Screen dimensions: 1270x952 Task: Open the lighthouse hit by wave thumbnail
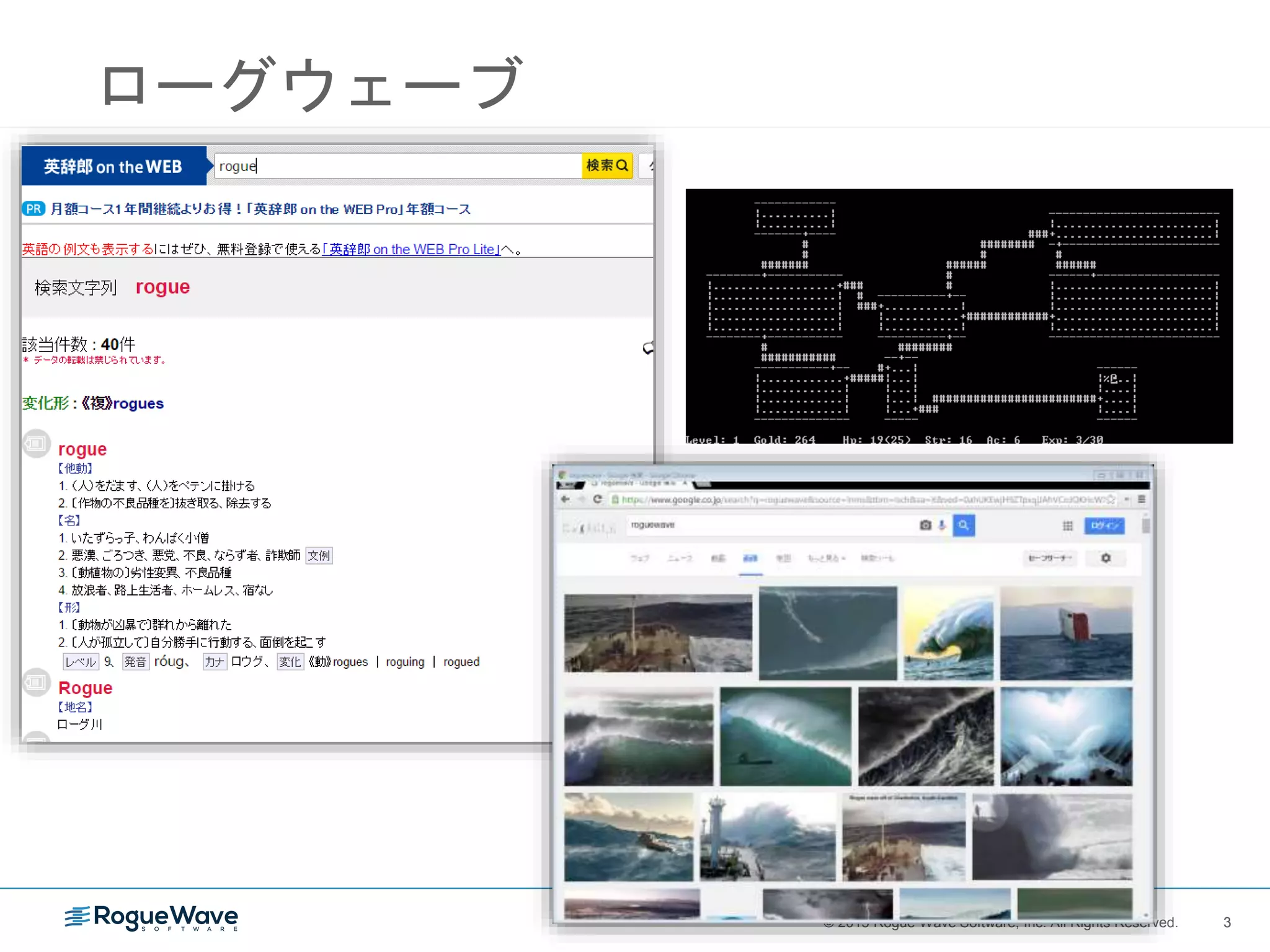(x=768, y=837)
